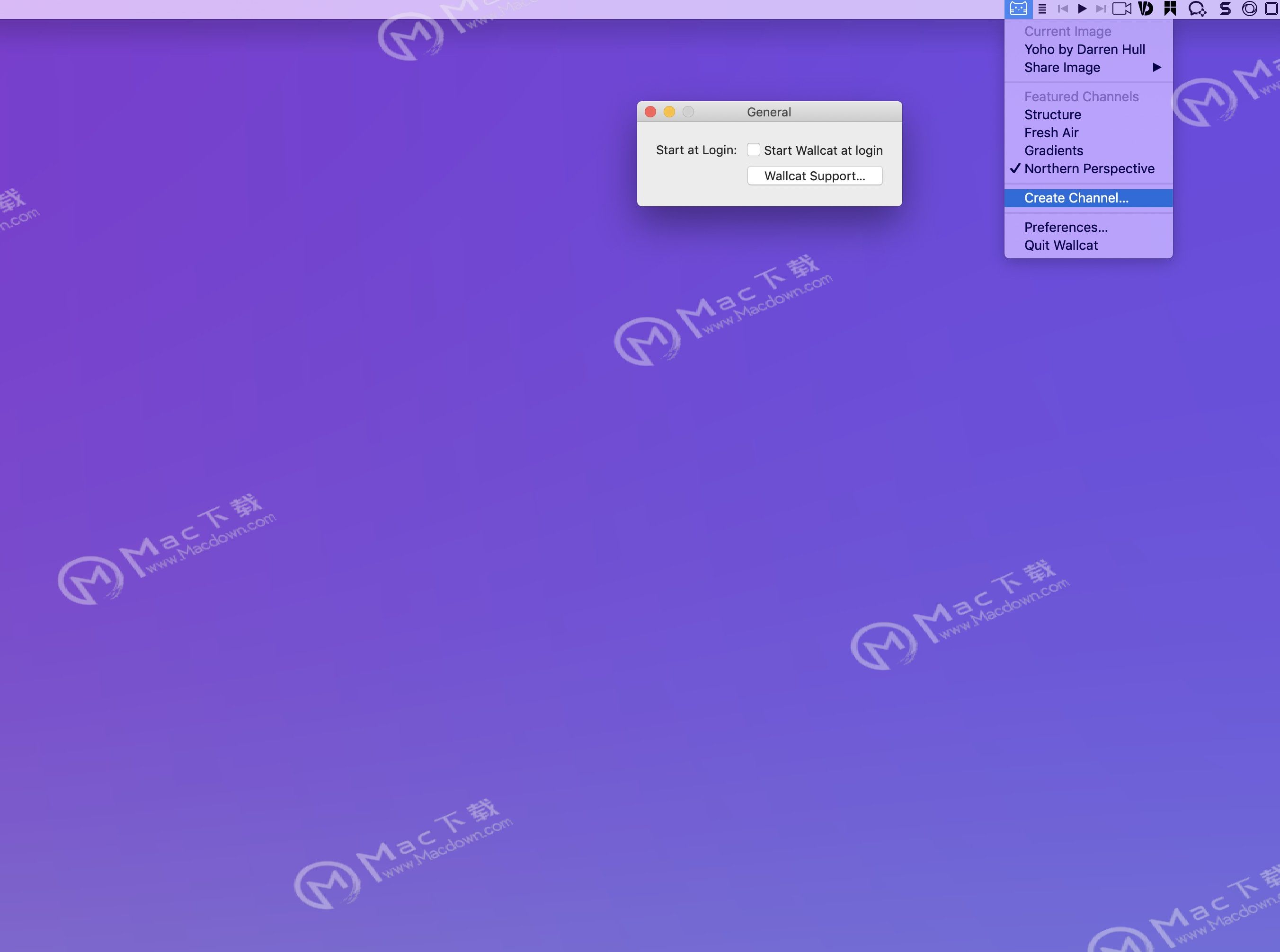Image resolution: width=1280 pixels, height=952 pixels.
Task: Choose Quit Wallcat
Action: [x=1089, y=245]
